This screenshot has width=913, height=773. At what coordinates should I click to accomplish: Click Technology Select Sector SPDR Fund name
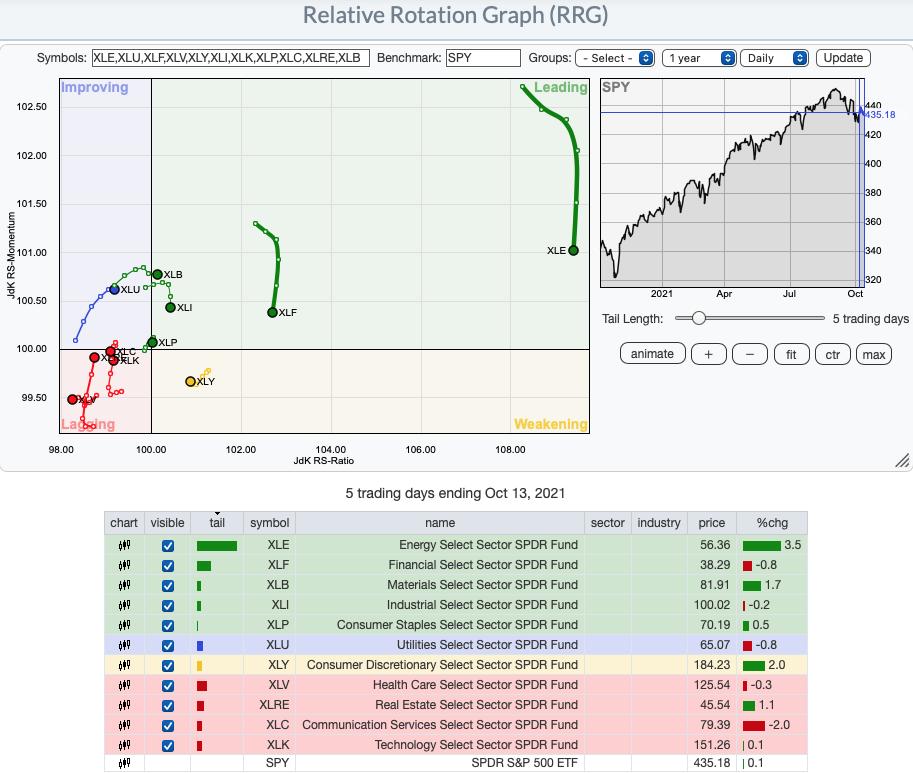point(476,745)
